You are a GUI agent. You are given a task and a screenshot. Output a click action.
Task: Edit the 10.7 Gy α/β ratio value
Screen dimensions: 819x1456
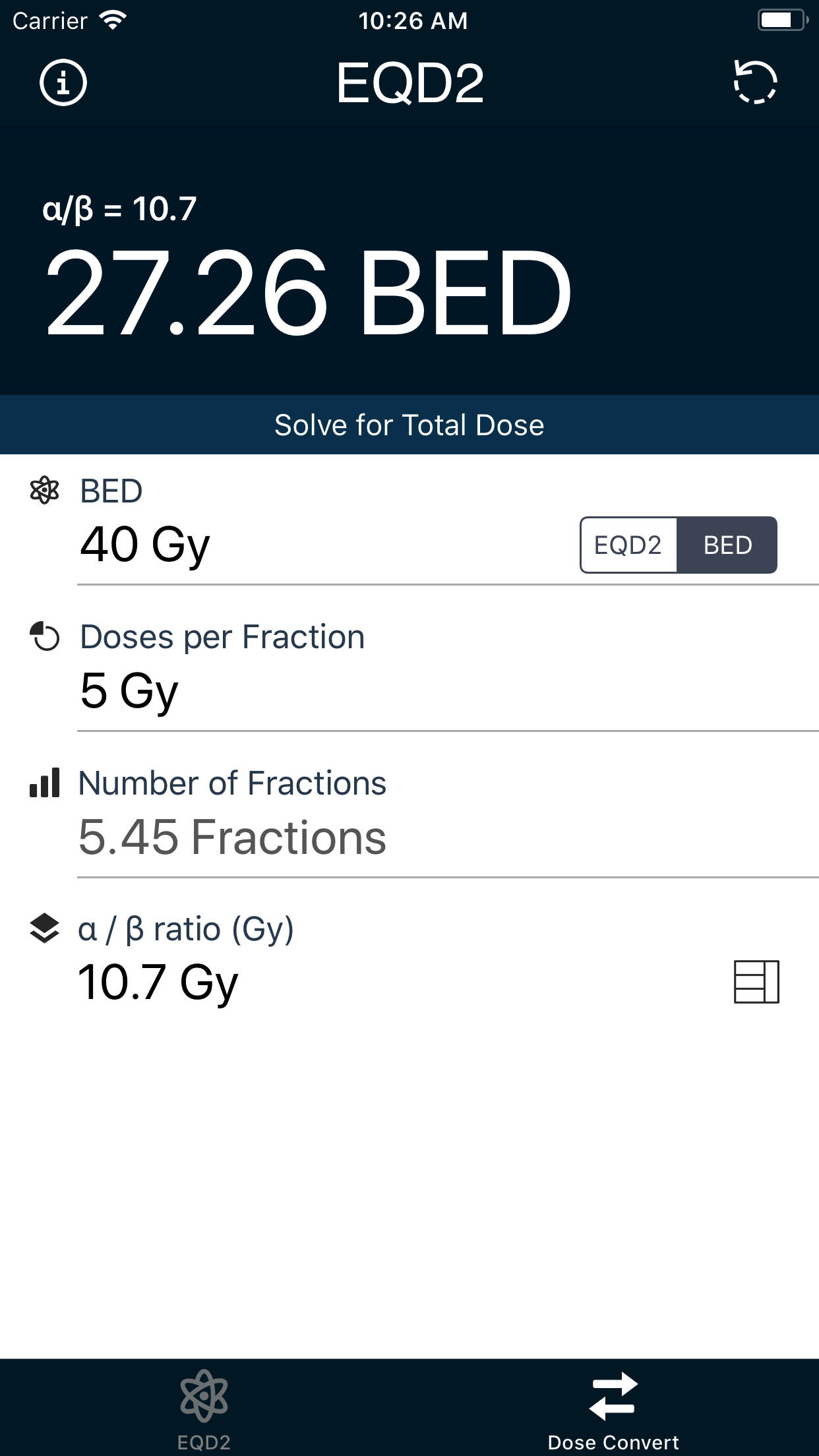click(x=158, y=983)
